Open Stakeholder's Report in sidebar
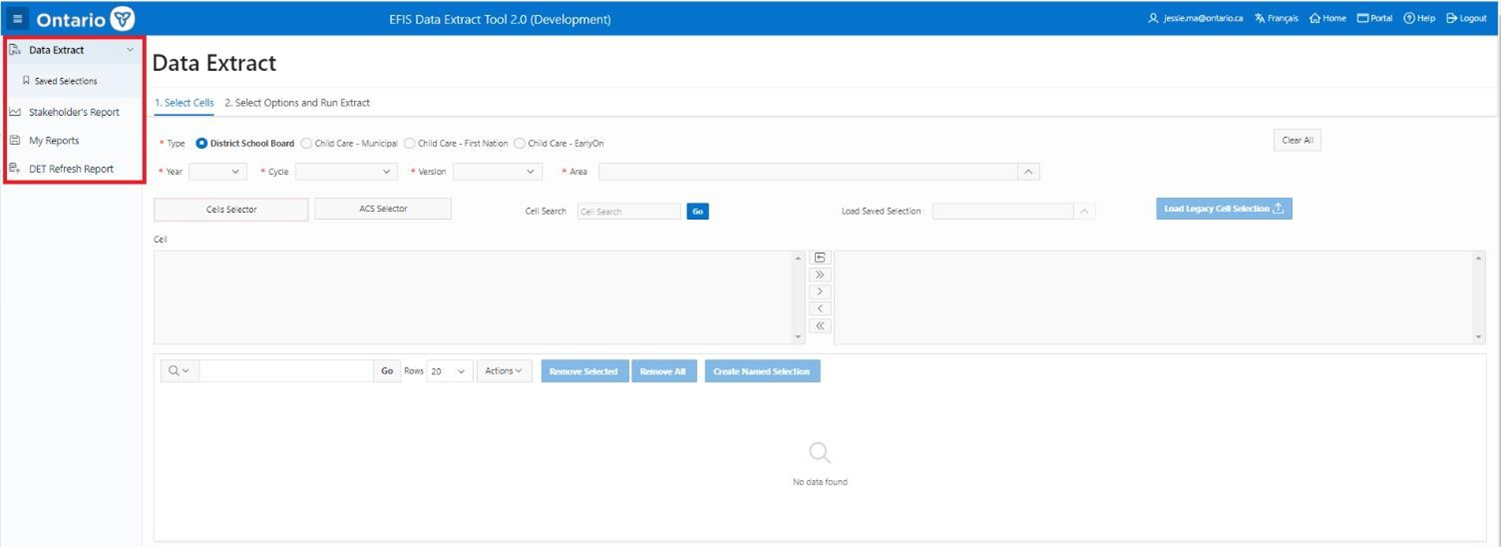The height and width of the screenshot is (547, 1501). pos(74,112)
